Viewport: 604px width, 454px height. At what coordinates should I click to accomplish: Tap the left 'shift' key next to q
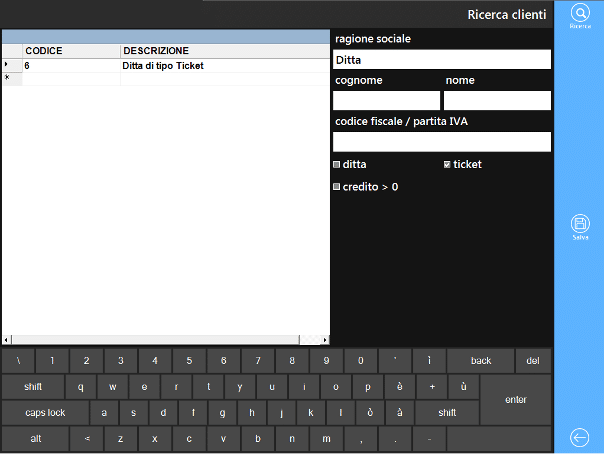(x=33, y=387)
